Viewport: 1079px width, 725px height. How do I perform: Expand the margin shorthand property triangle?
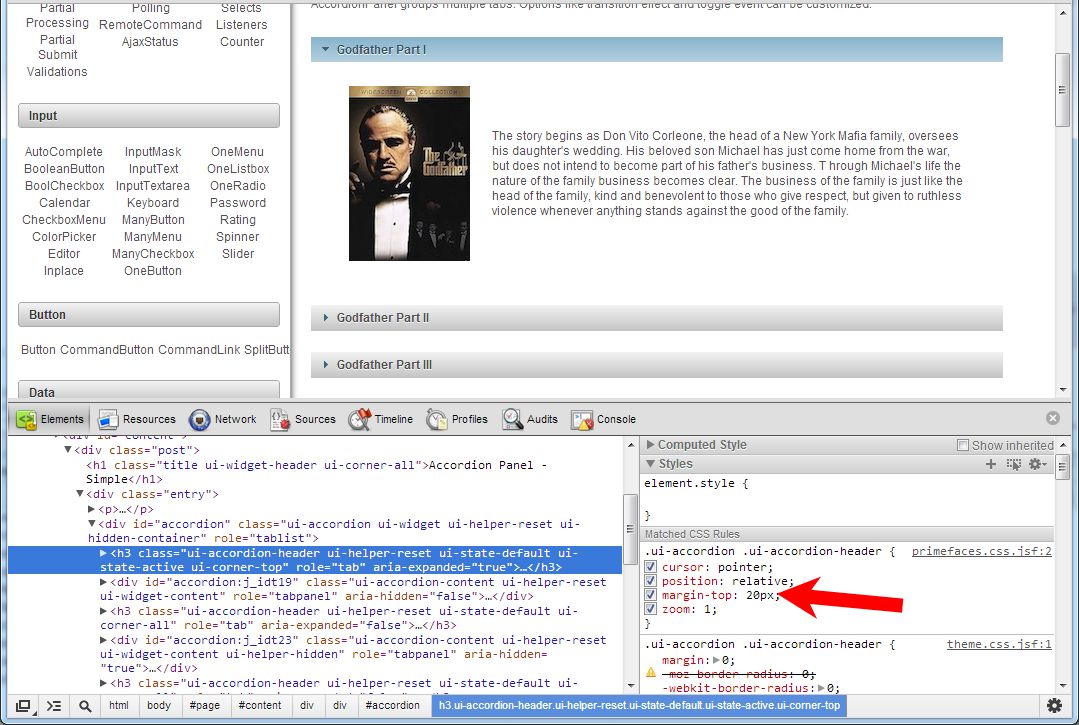(716, 660)
